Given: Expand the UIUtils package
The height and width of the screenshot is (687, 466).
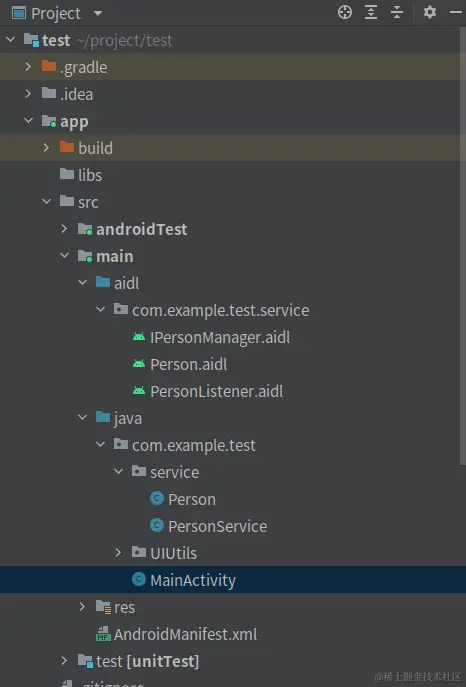Looking at the screenshot, I should 118,553.
